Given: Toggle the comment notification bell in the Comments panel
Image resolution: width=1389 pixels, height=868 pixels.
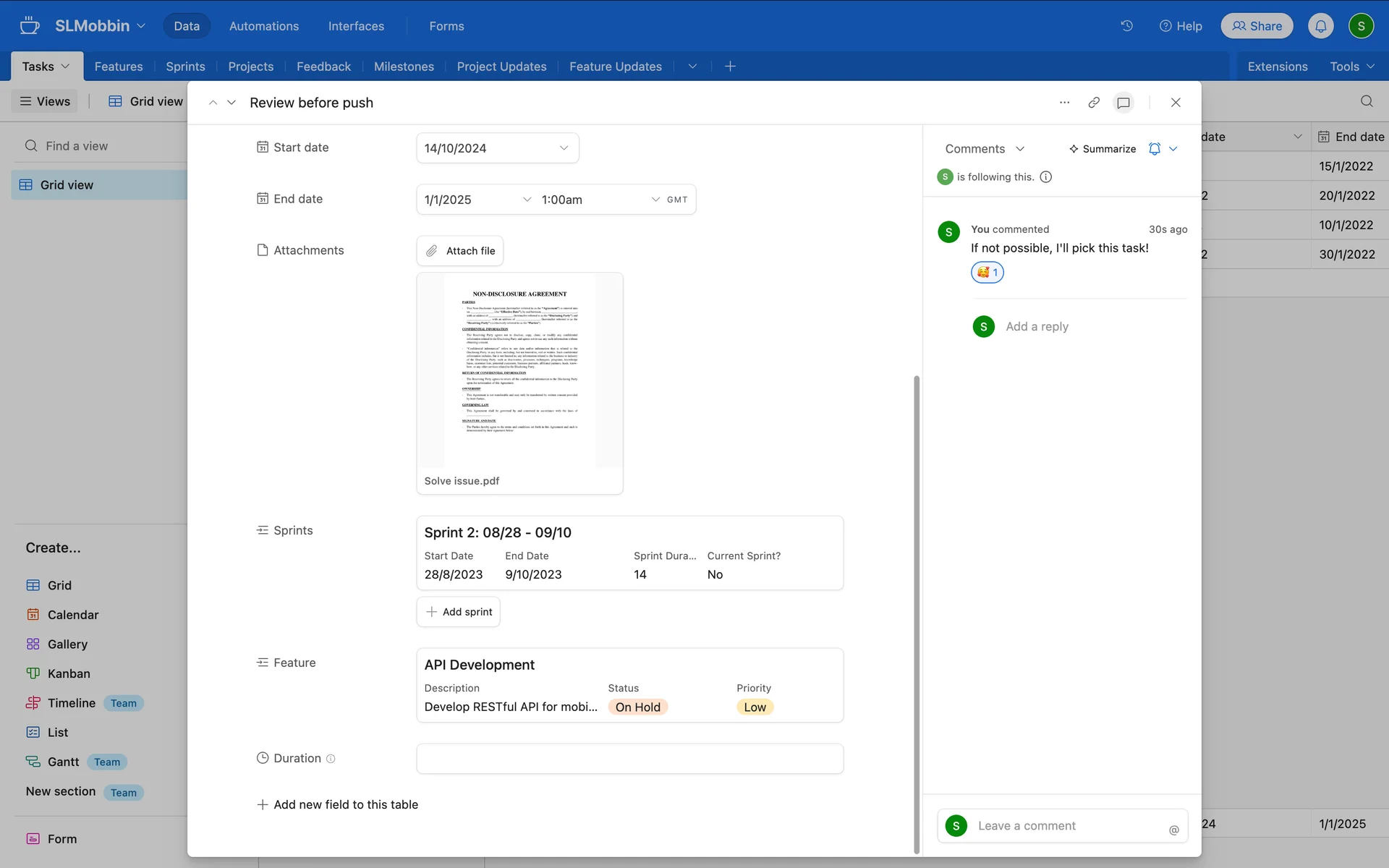Looking at the screenshot, I should pyautogui.click(x=1155, y=149).
